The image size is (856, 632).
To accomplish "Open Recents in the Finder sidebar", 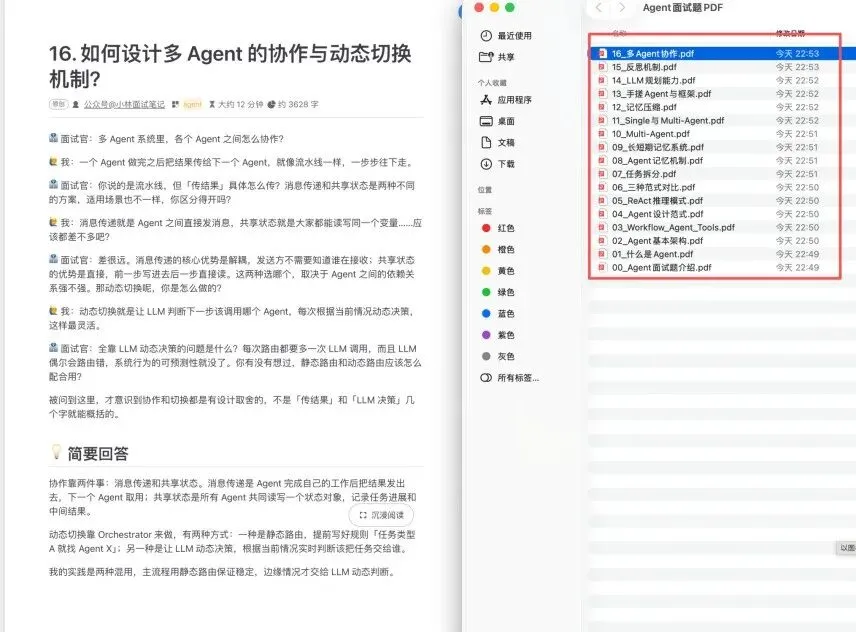I will click(x=506, y=35).
